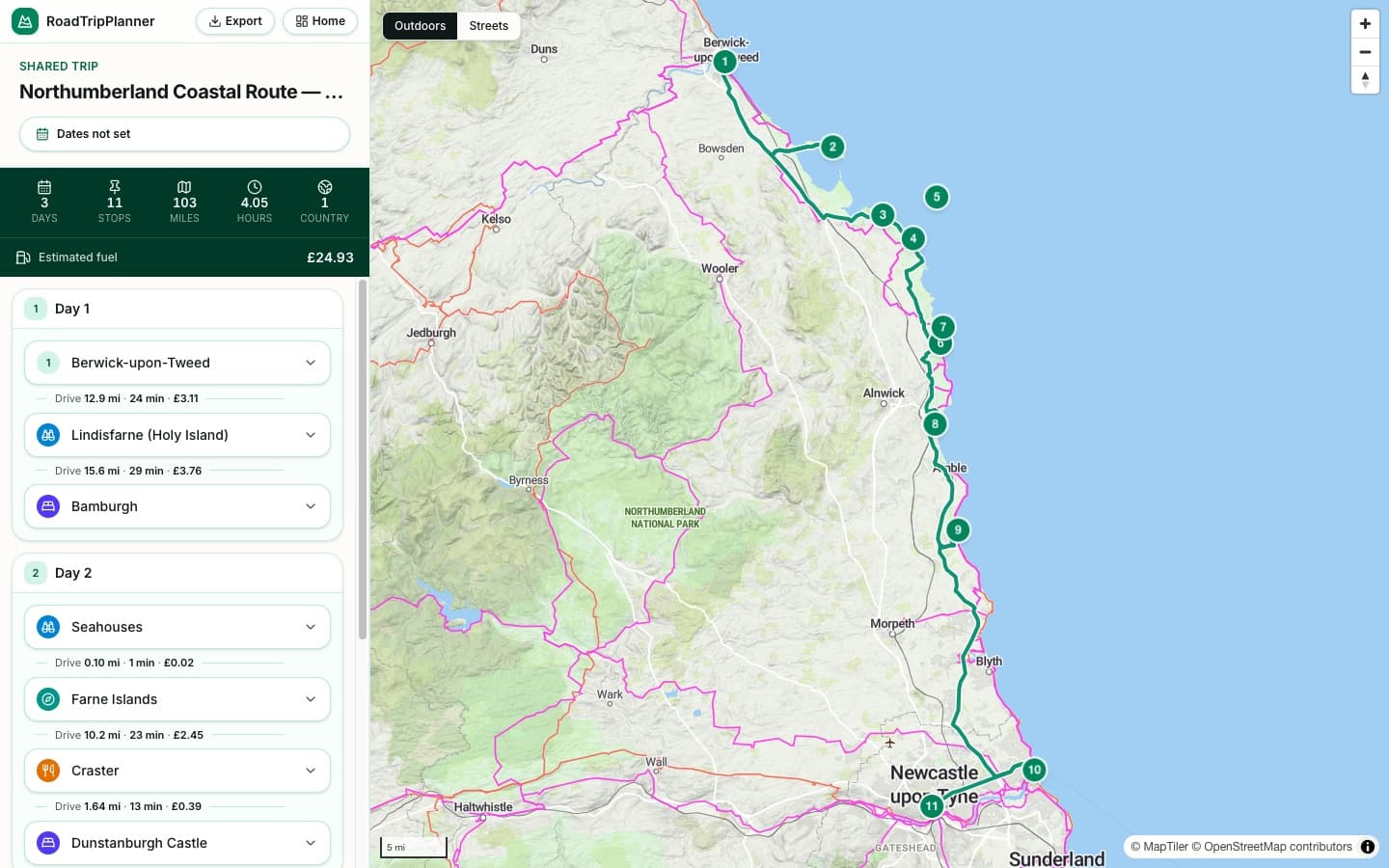Go to Home
The height and width of the screenshot is (868, 1389).
(x=320, y=21)
